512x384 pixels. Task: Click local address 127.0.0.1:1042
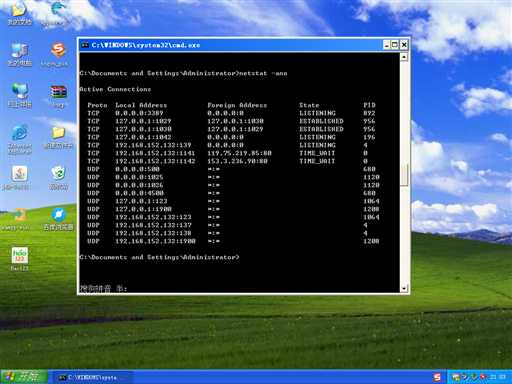tap(143, 137)
